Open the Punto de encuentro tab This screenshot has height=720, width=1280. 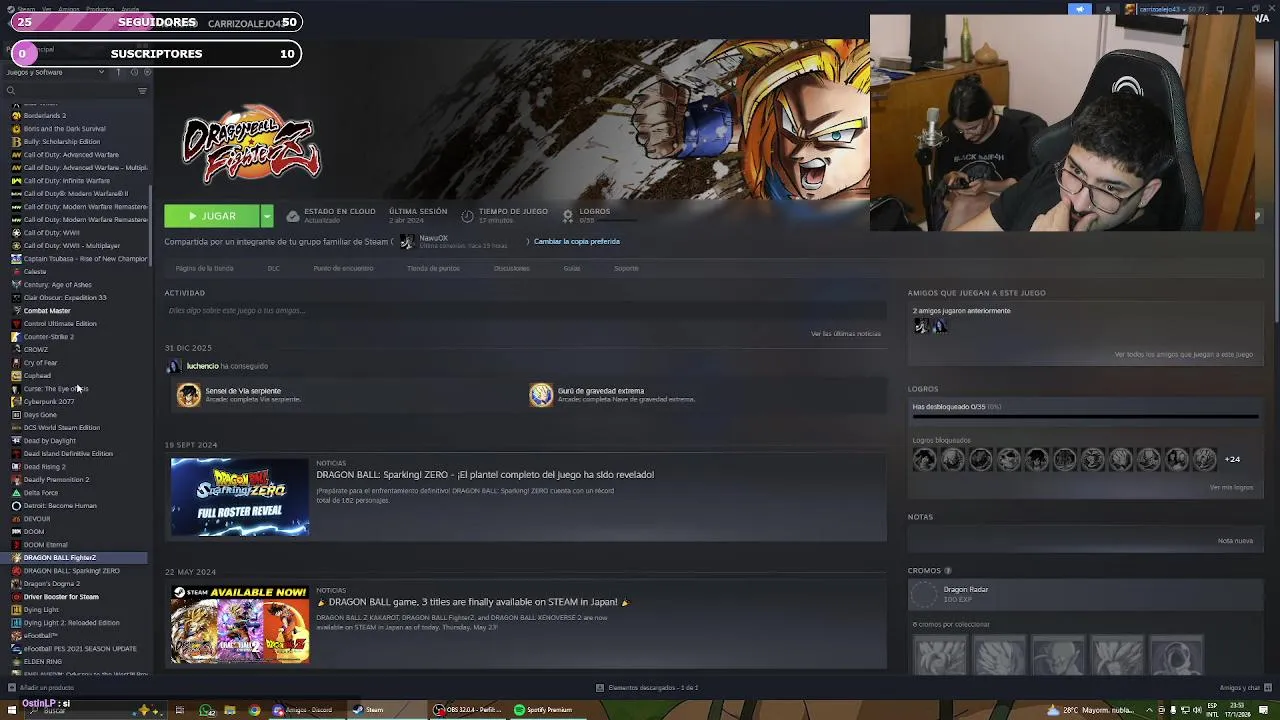click(343, 268)
